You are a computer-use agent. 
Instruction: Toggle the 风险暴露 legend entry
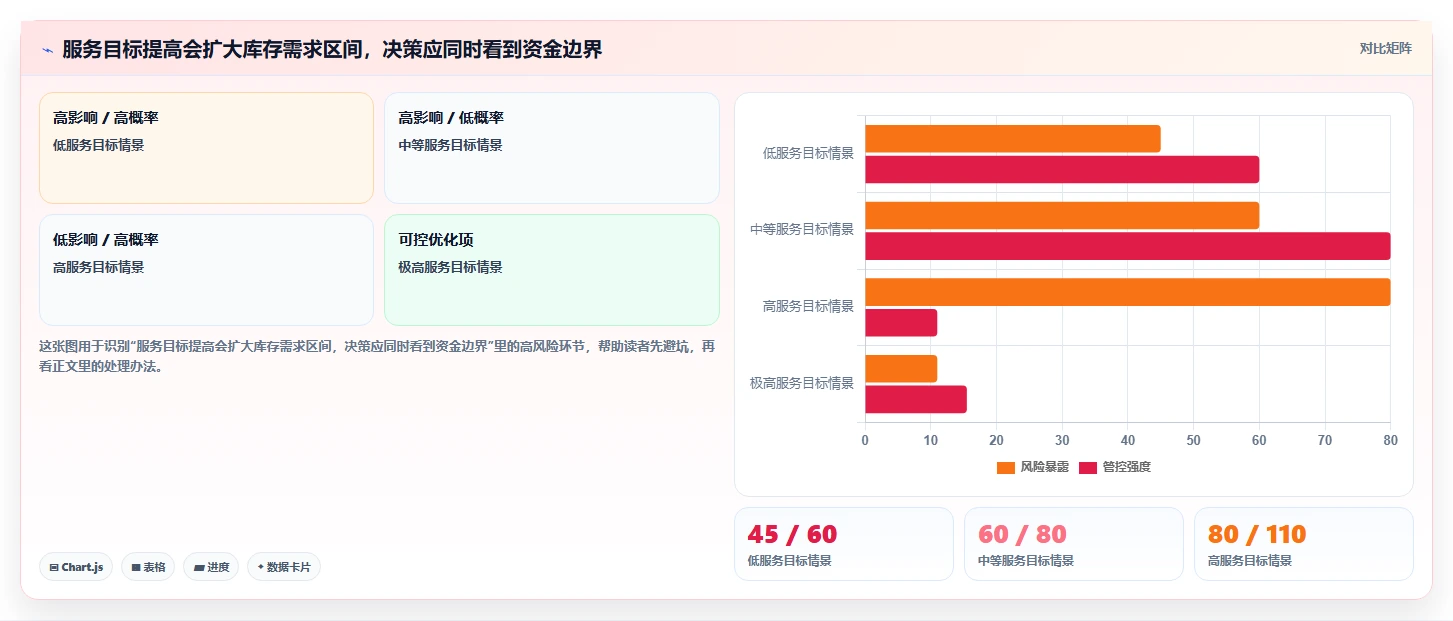tap(1033, 467)
